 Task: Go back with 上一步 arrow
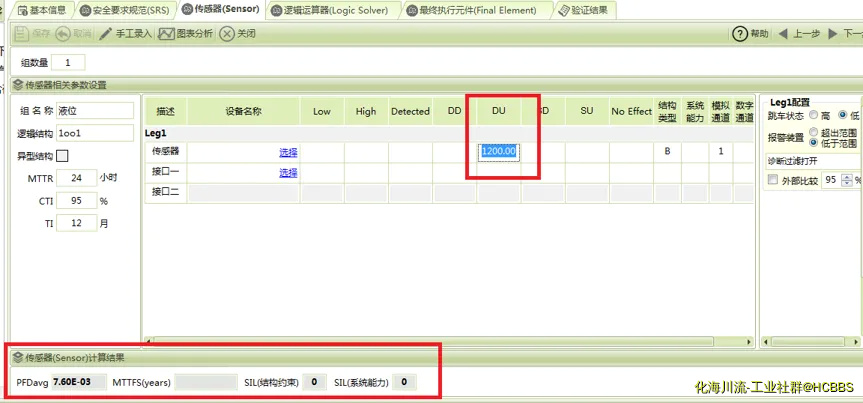coord(799,34)
